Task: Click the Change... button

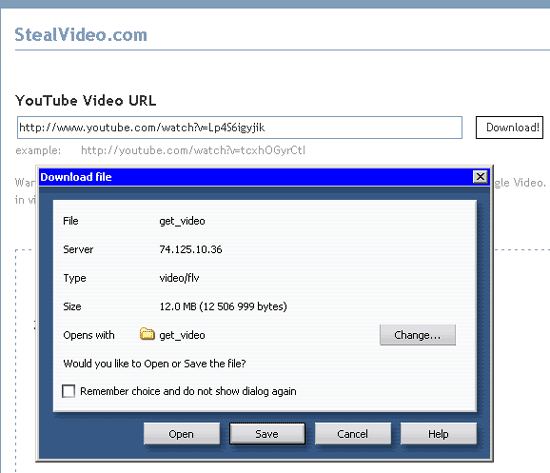Action: (418, 335)
